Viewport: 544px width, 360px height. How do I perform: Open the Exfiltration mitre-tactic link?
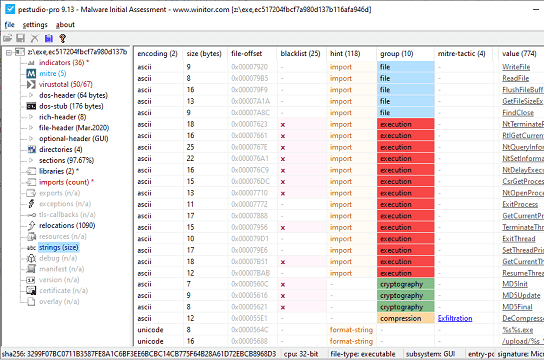[455, 318]
